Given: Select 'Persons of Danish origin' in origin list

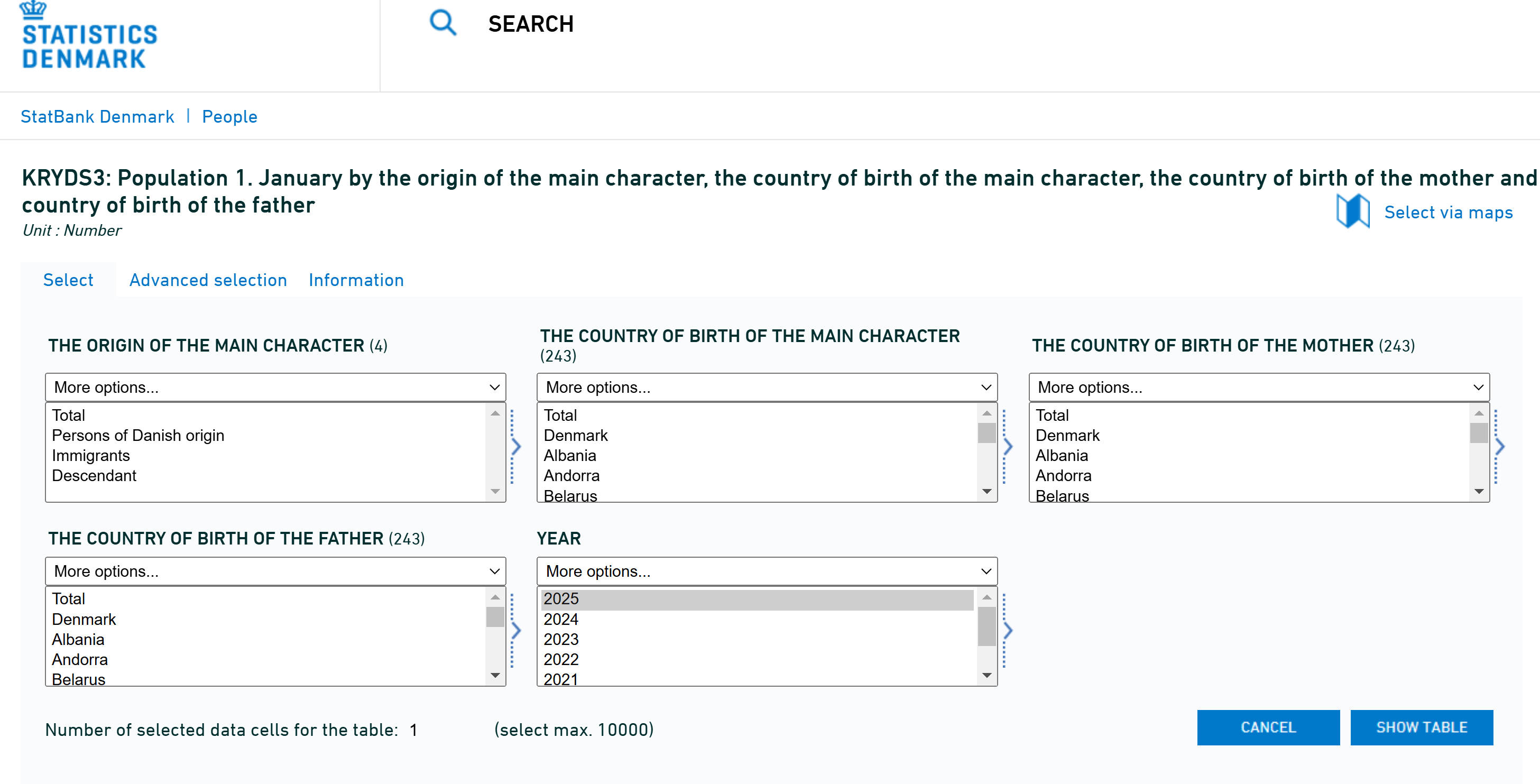Looking at the screenshot, I should pos(138,436).
